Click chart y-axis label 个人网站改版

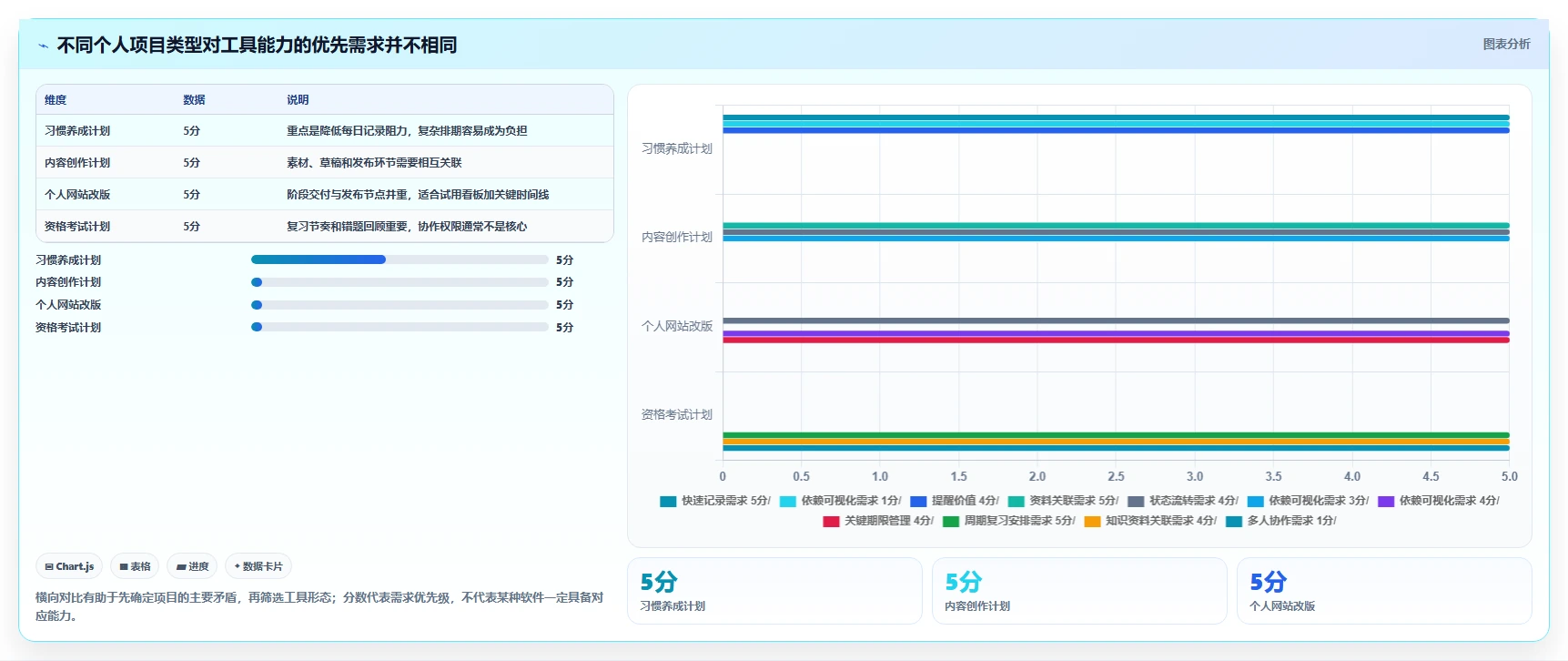tap(677, 326)
